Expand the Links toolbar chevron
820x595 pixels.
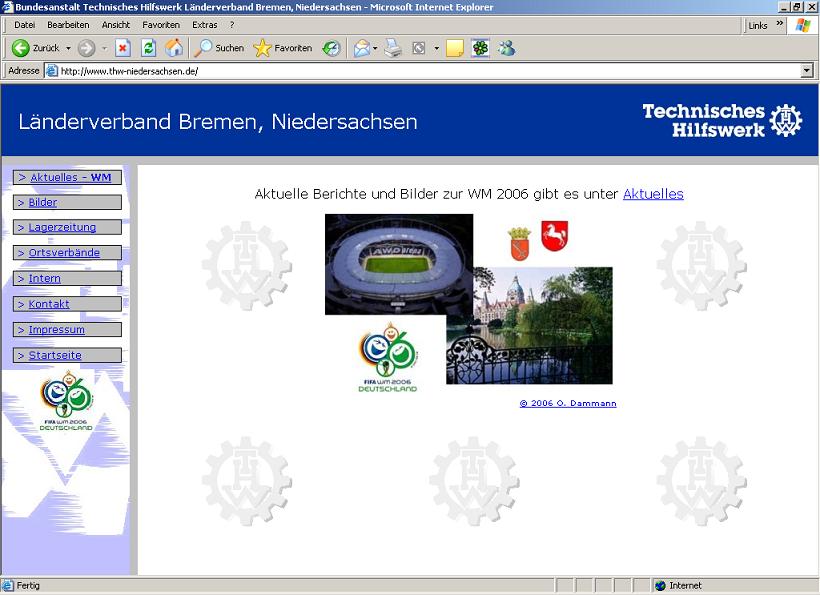pyautogui.click(x=779, y=25)
